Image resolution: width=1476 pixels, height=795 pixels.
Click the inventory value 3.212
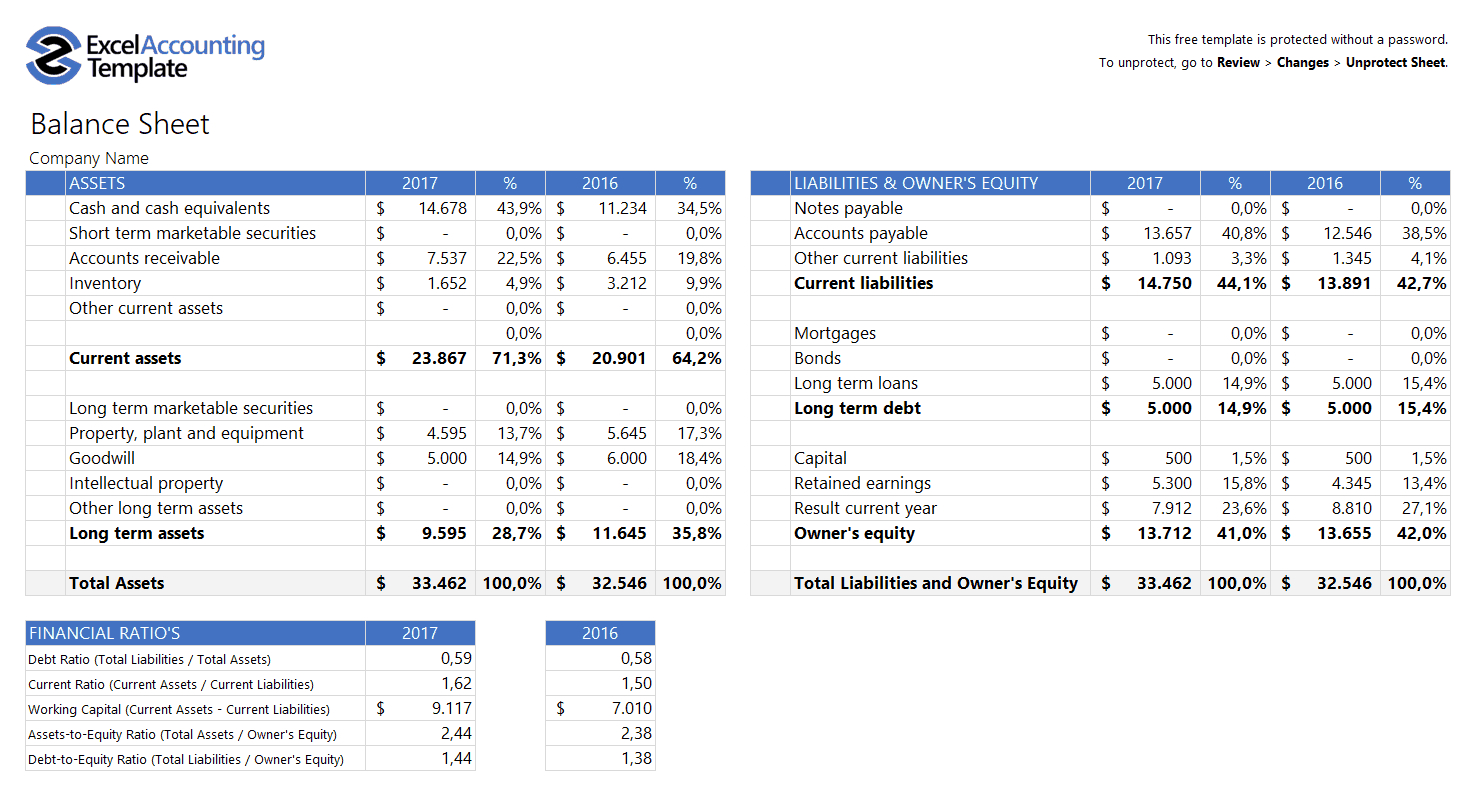(x=627, y=283)
